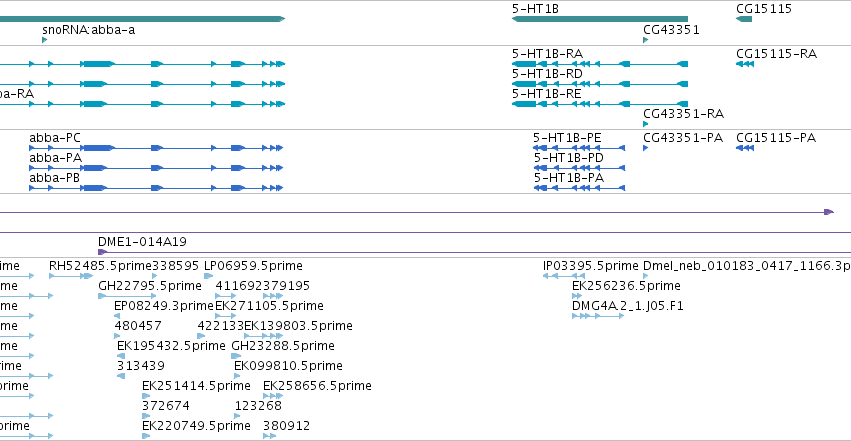Select the DMG4A.2_1.J05.F1 EST glyph
The image size is (851, 441).
pos(598,316)
